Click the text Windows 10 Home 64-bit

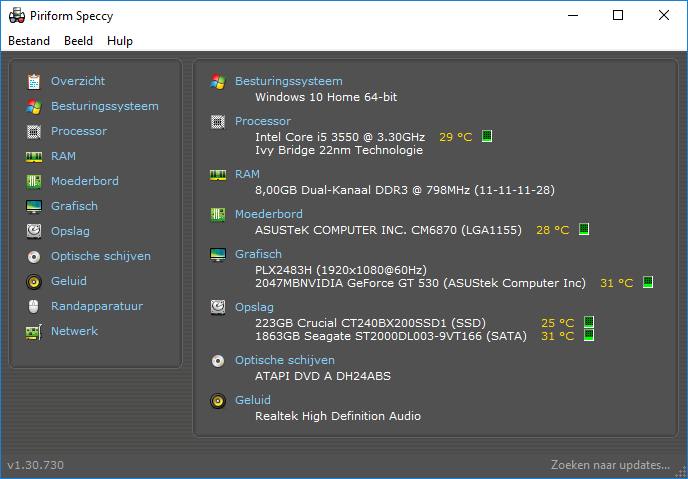[x=326, y=97]
